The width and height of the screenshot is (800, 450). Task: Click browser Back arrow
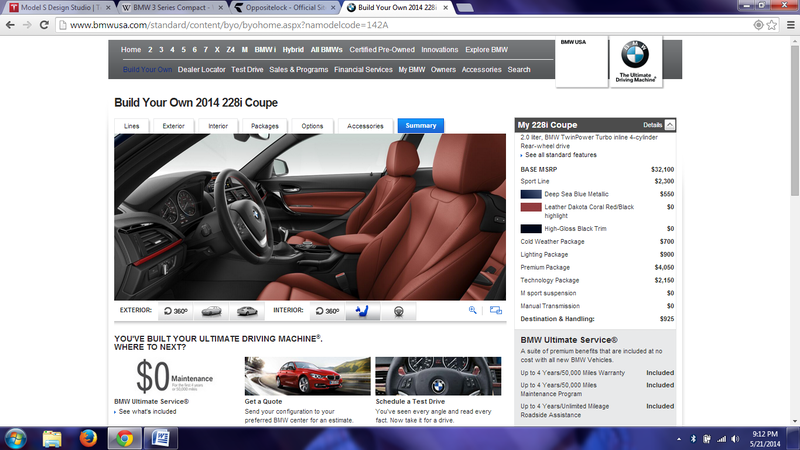click(10, 24)
